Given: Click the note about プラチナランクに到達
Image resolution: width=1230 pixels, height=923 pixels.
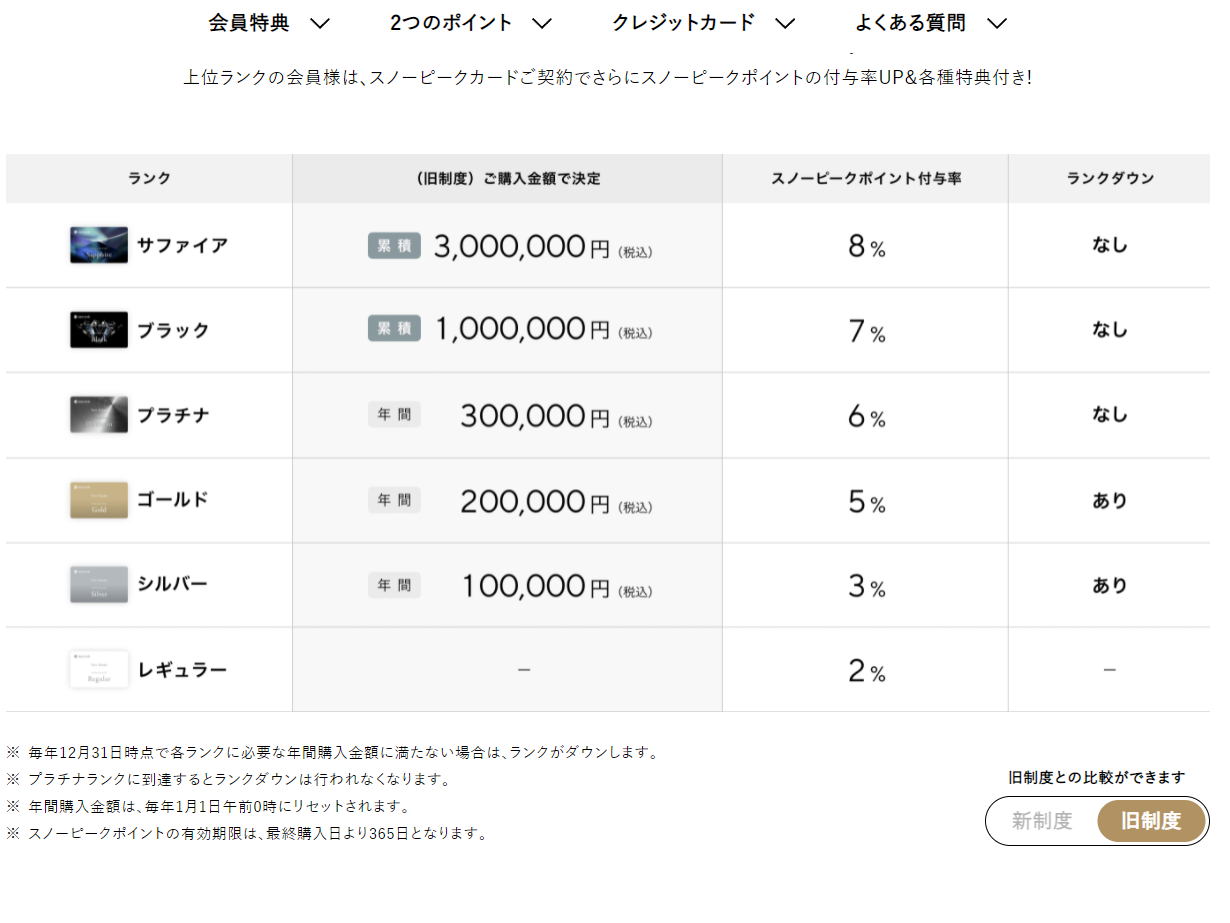Looking at the screenshot, I should (x=229, y=779).
